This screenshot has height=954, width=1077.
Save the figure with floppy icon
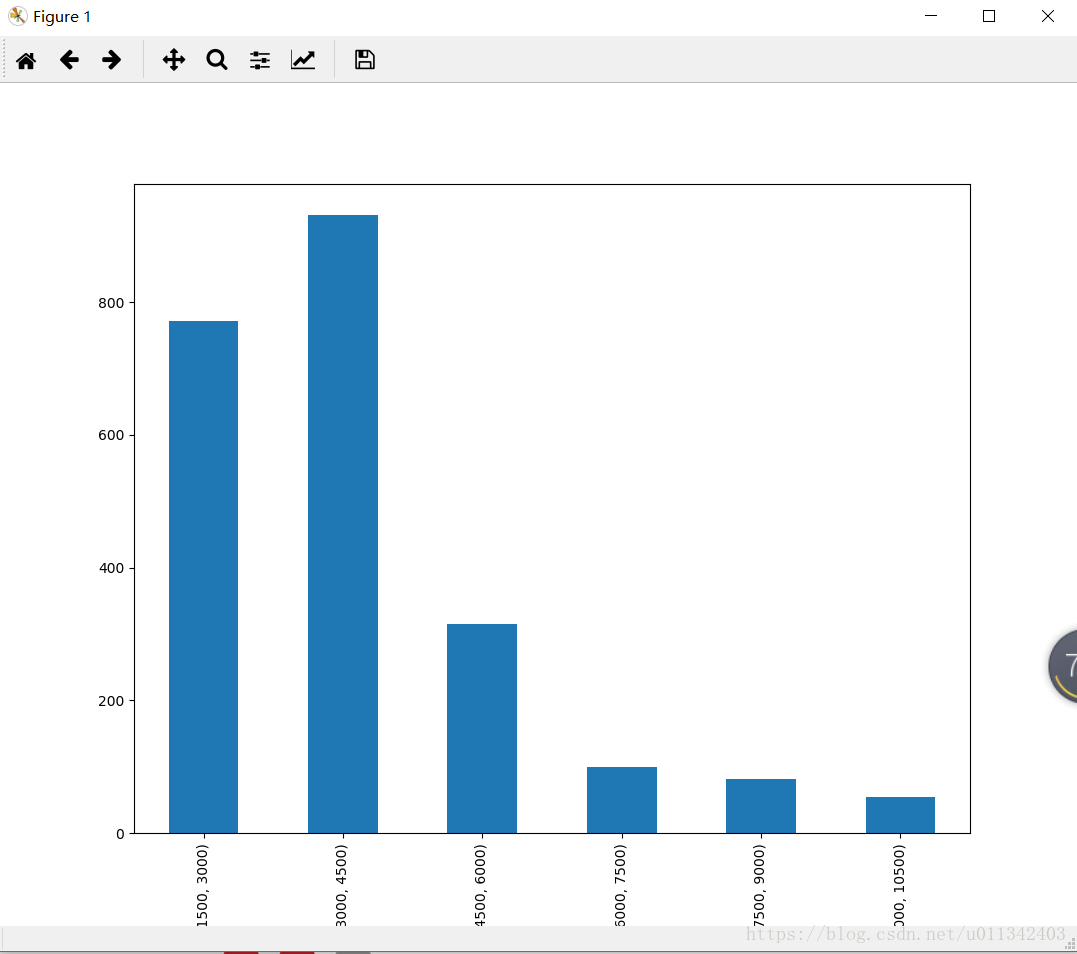365,60
